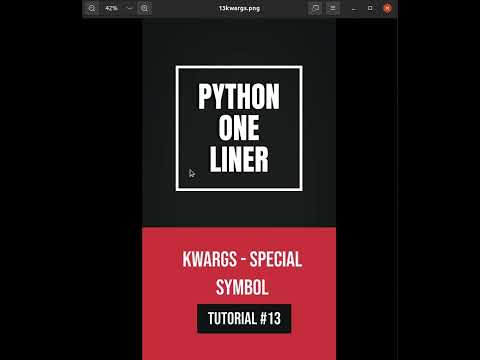
Task: Click the 13kwargs.png title text
Action: pyautogui.click(x=239, y=8)
